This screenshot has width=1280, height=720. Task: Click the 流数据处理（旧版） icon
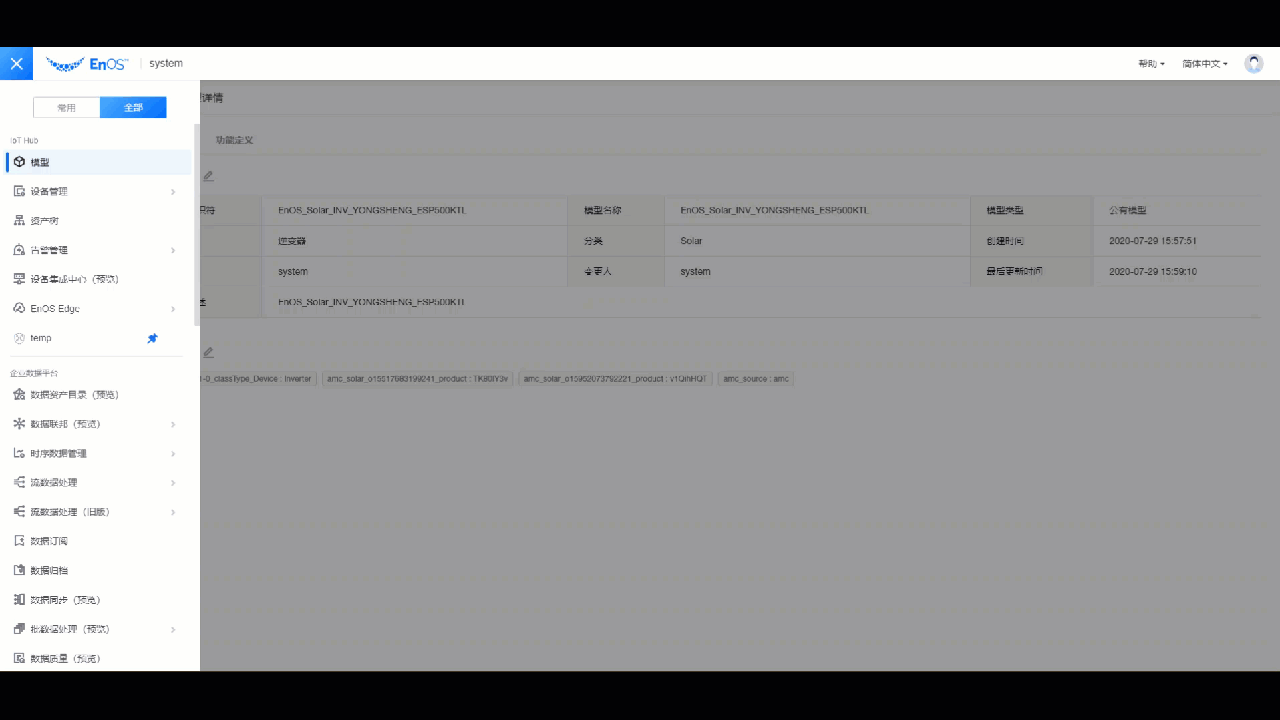click(x=19, y=511)
